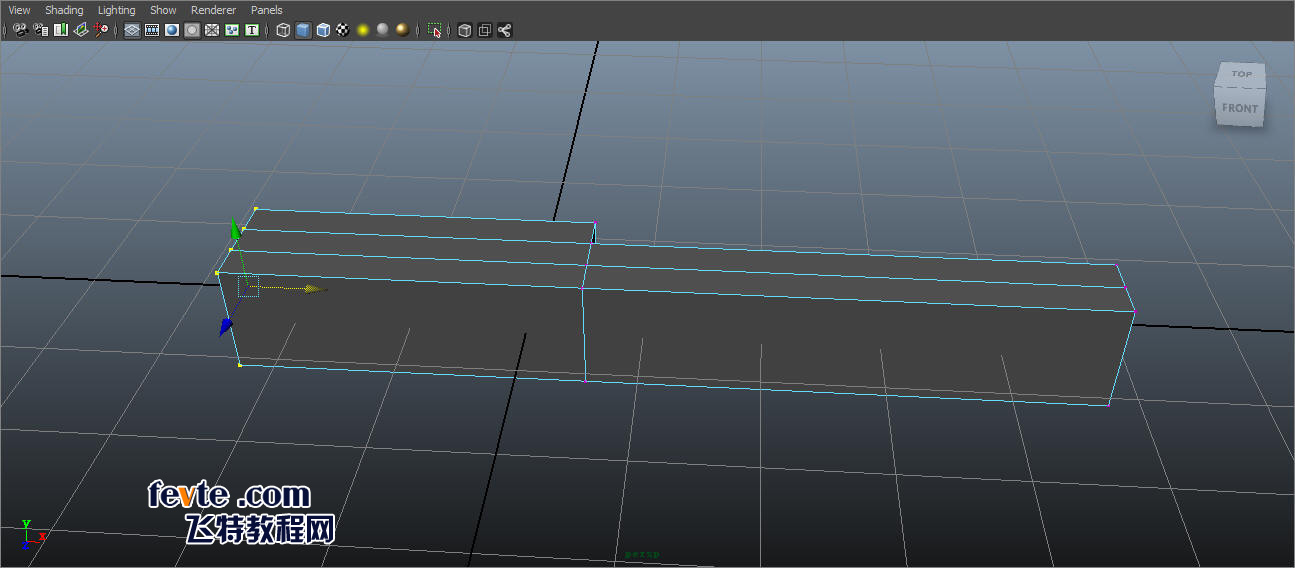1295x568 pixels.
Task: Open the Lighting menu
Action: pos(116,10)
